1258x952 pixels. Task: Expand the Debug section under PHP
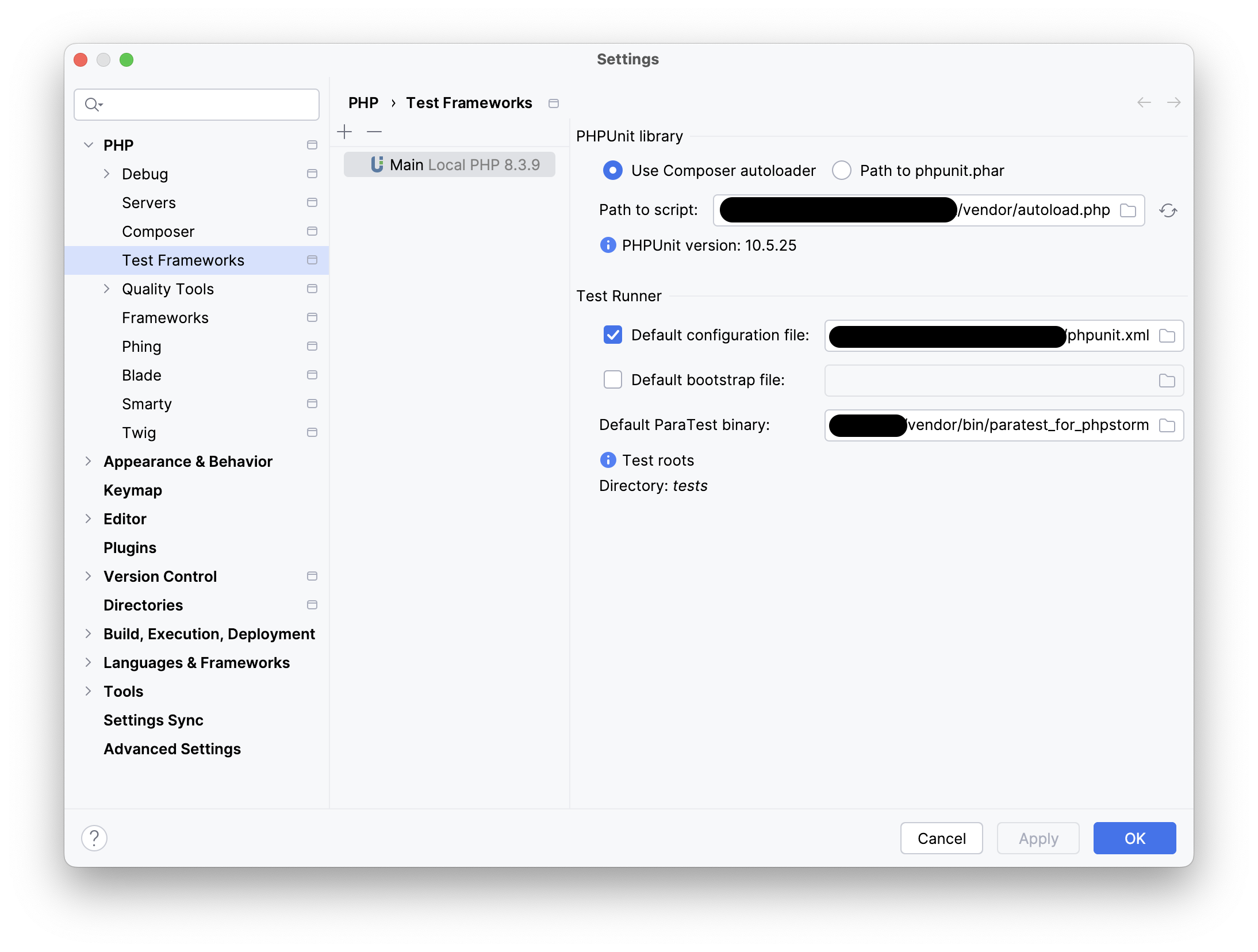(x=106, y=173)
